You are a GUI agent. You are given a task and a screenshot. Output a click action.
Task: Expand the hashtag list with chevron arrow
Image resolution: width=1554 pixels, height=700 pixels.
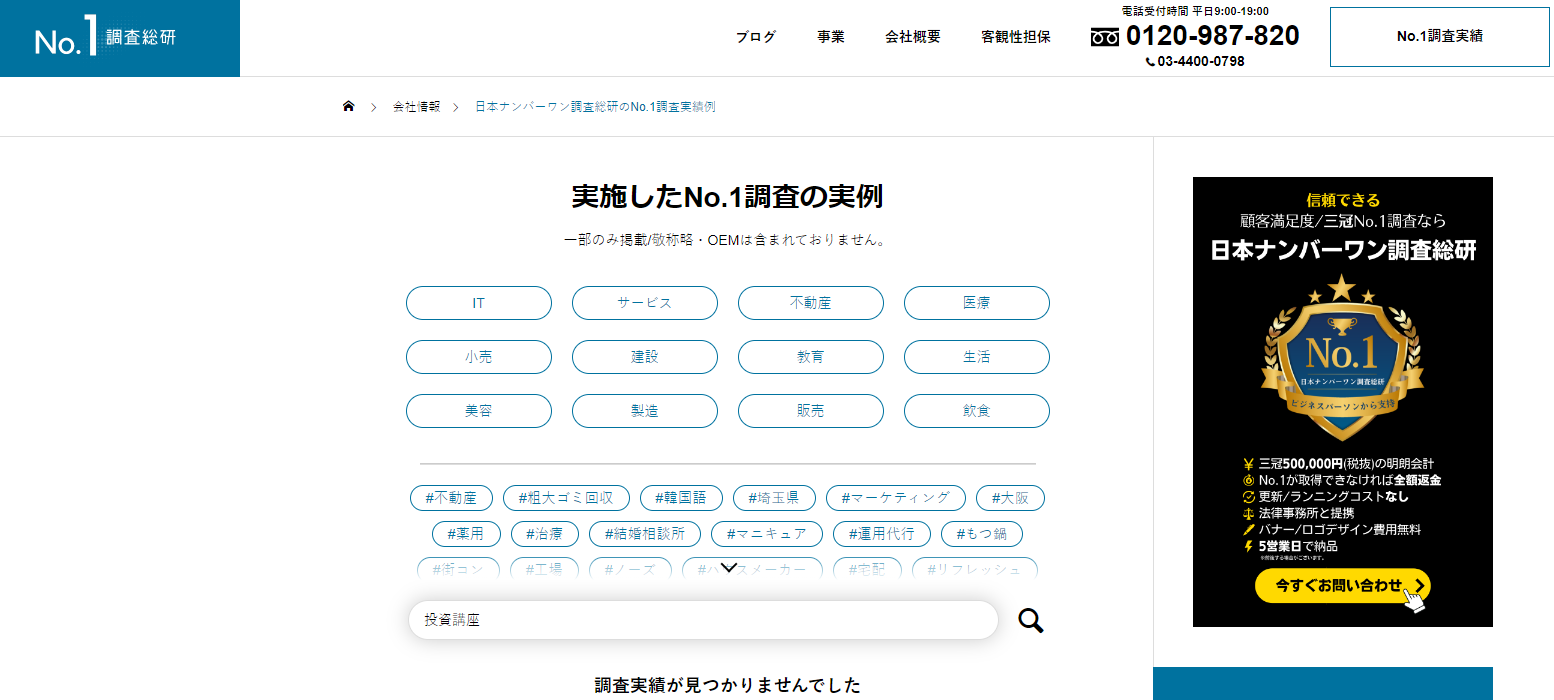tap(729, 568)
